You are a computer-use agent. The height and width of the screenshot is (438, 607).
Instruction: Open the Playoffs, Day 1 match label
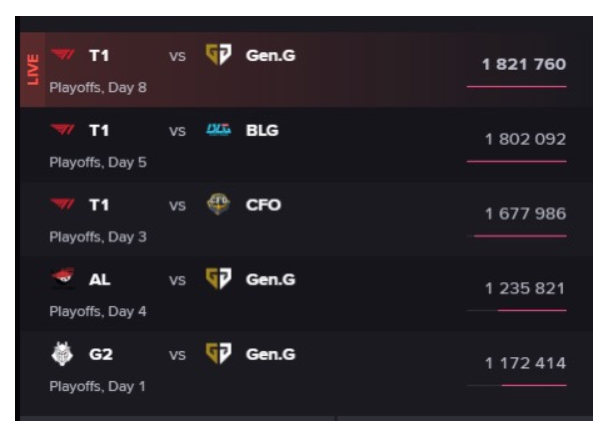coord(98,386)
